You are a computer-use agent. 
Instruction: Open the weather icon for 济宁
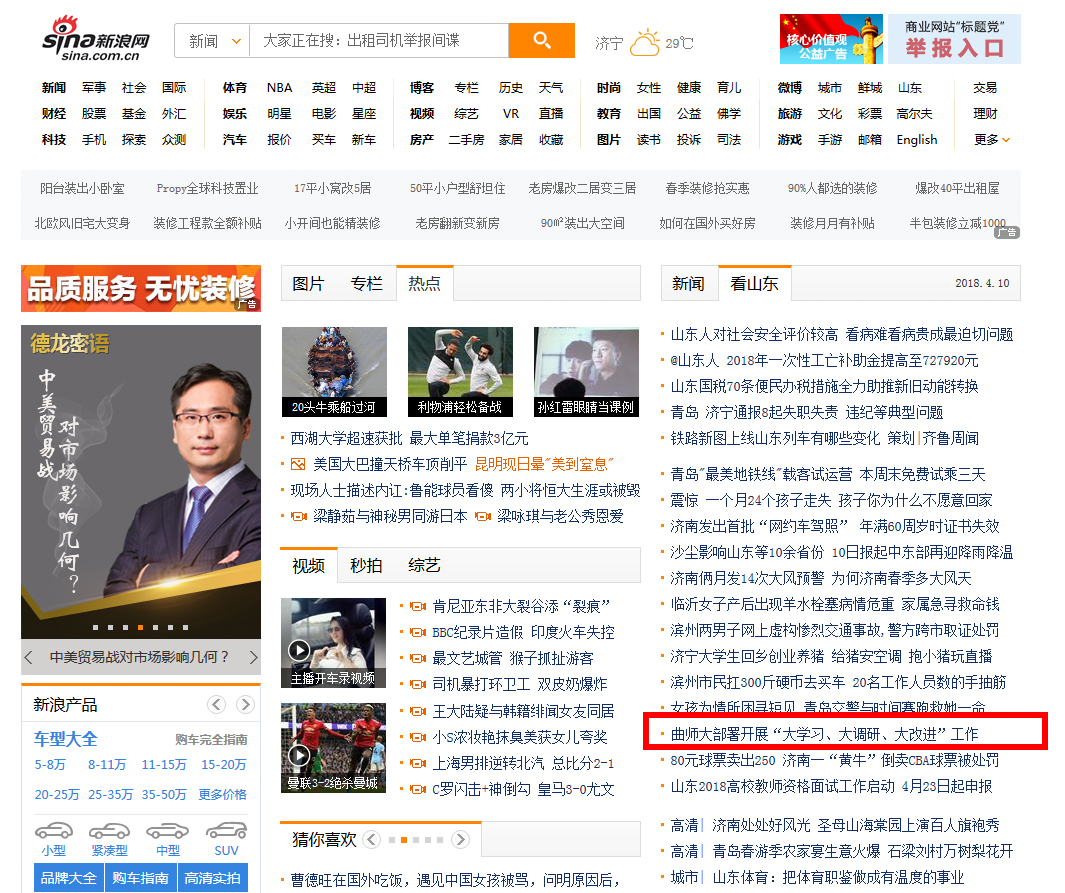click(645, 42)
